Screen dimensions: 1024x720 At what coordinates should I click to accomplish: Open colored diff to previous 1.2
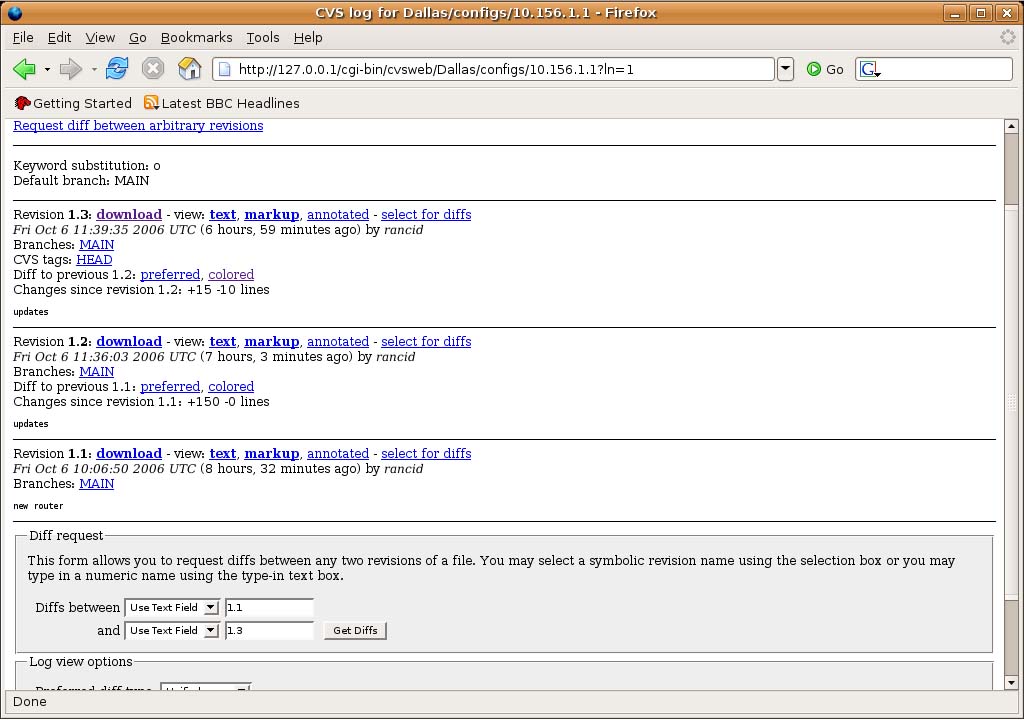231,274
